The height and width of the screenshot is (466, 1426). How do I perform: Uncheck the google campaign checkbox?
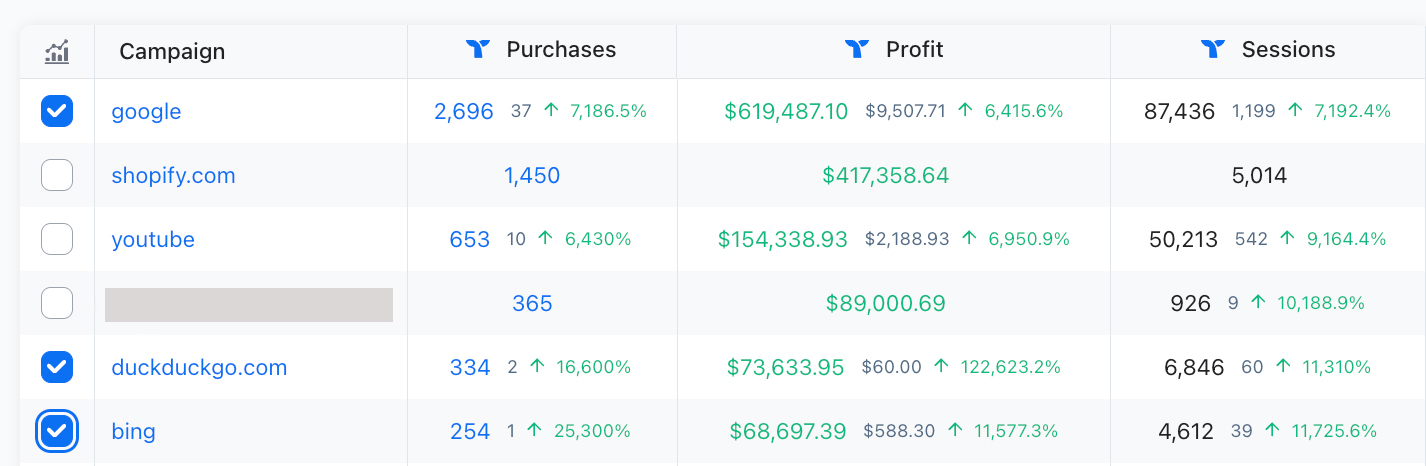click(57, 111)
